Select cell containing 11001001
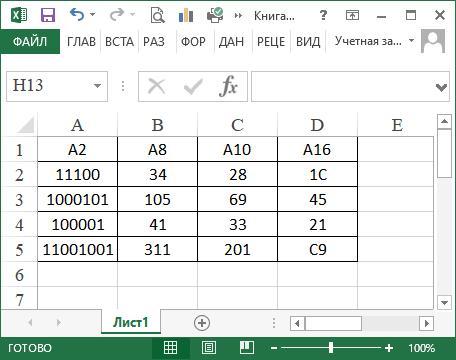This screenshot has width=456, height=360. click(78, 249)
